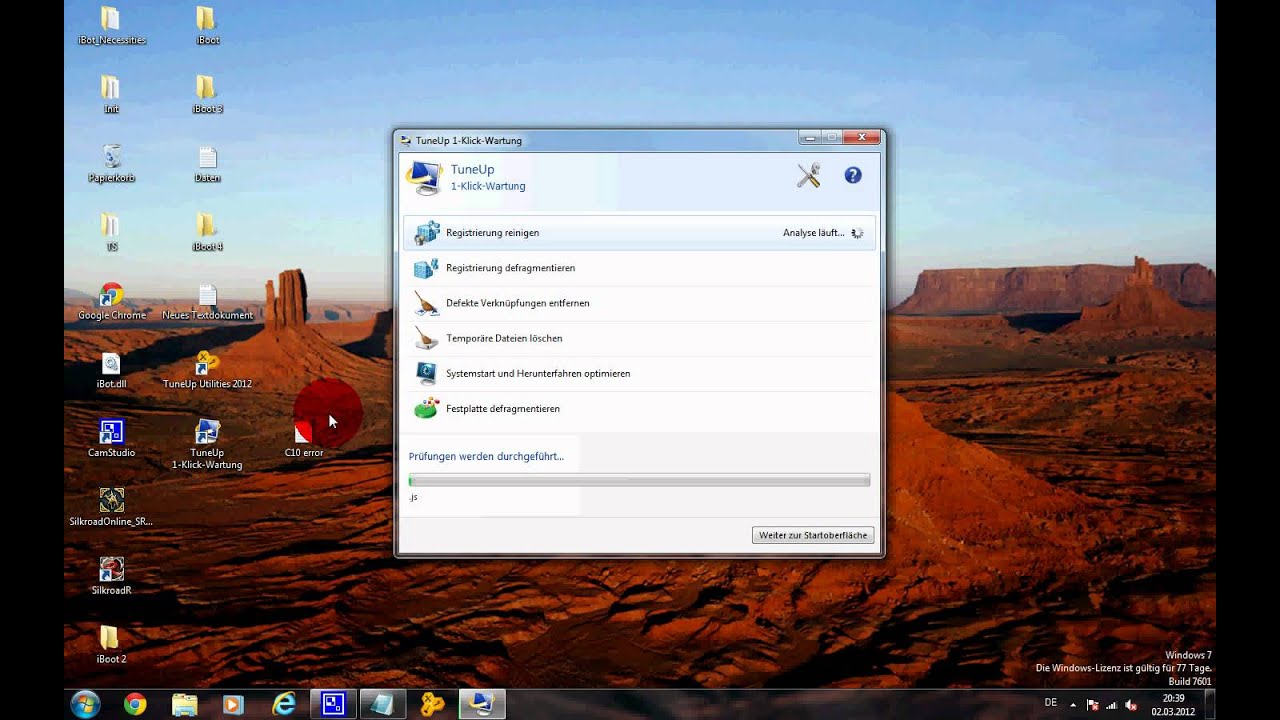Open the Windows Start menu orb
Screen dimensions: 1280x720
point(85,704)
